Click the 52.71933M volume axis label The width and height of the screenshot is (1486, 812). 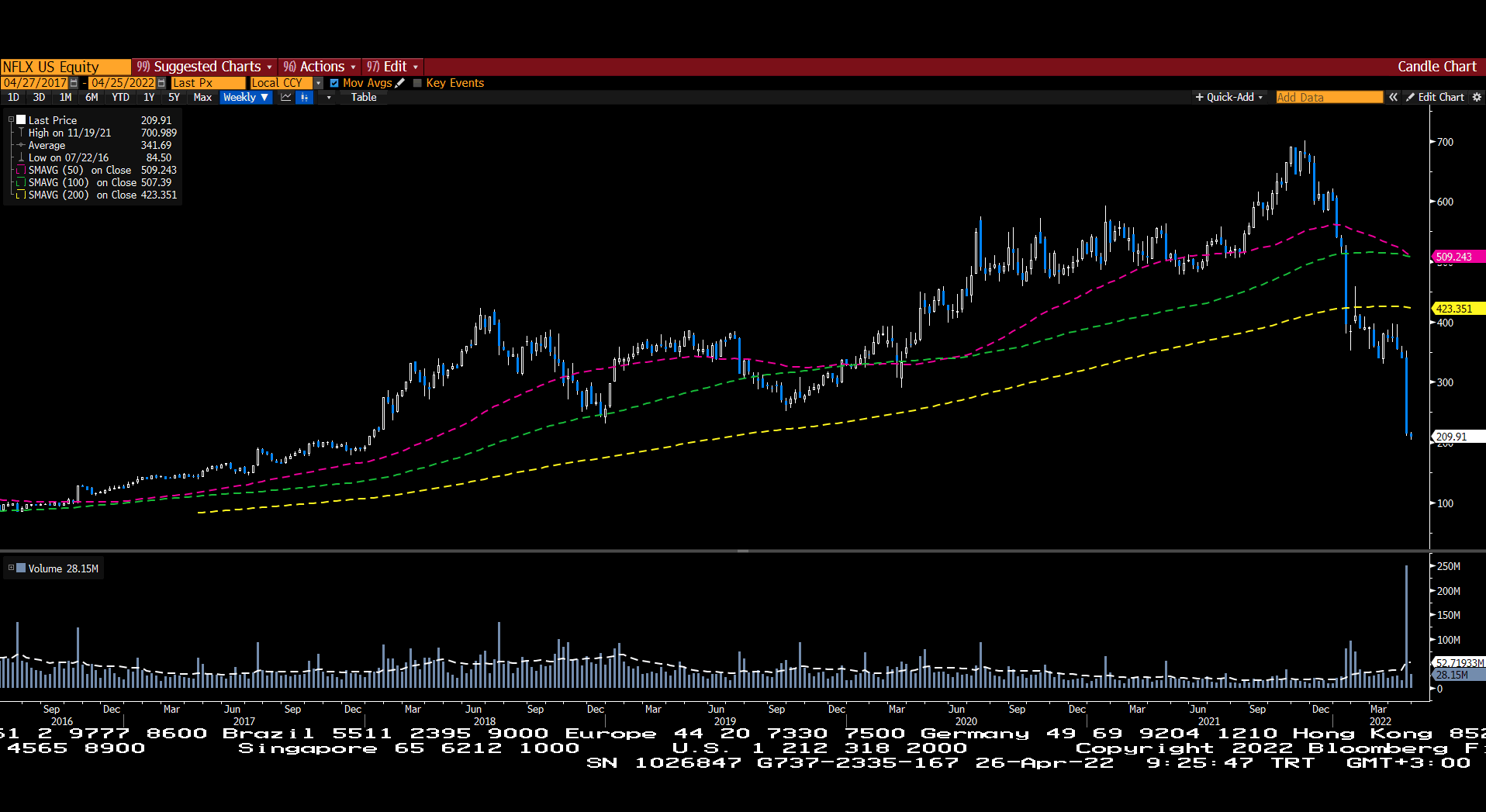1459,663
